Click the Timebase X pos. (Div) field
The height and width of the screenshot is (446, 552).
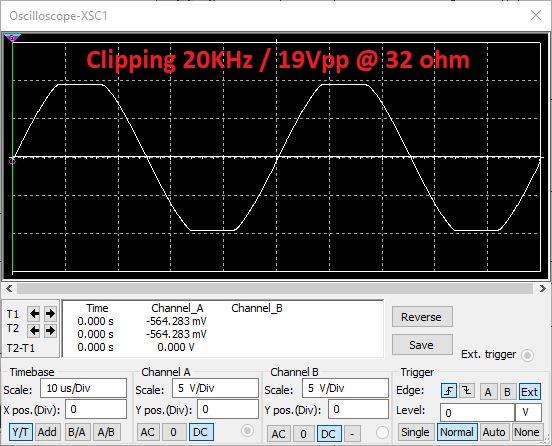96,409
